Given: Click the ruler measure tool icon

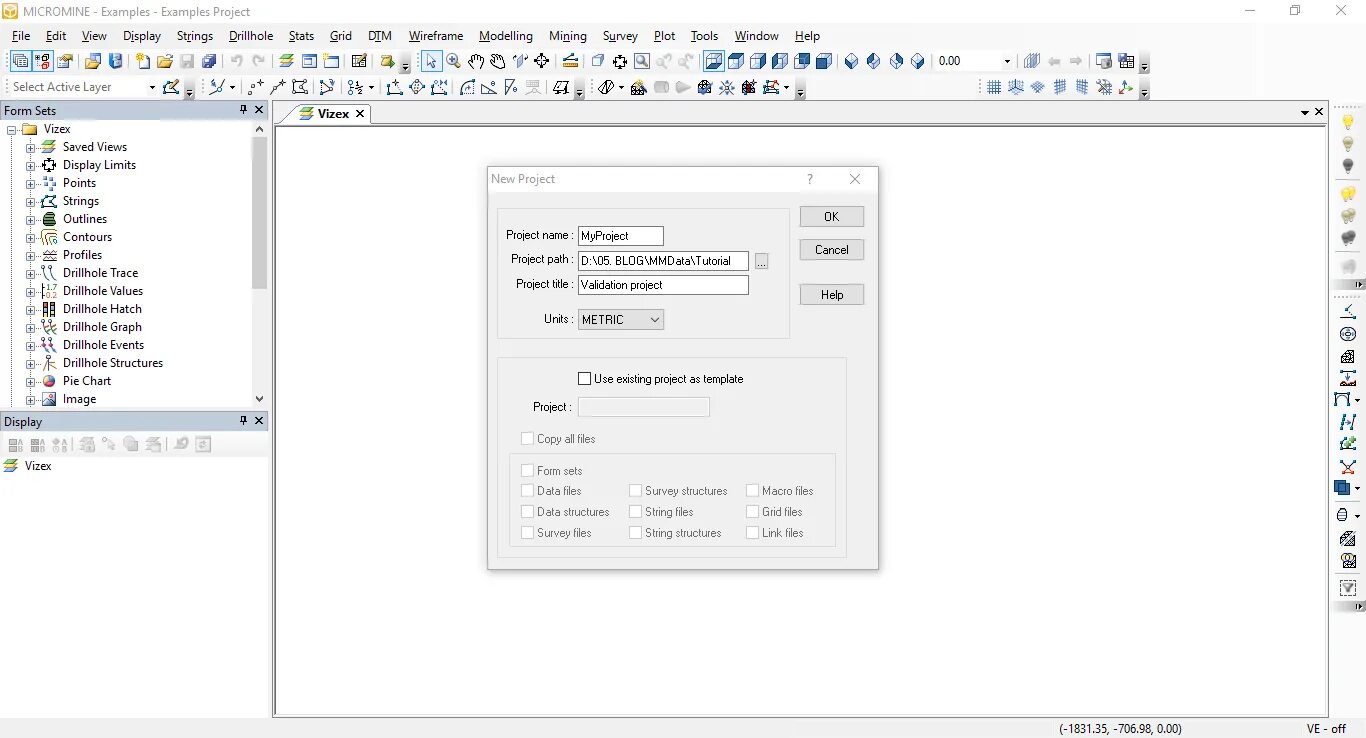Looking at the screenshot, I should pos(570,61).
